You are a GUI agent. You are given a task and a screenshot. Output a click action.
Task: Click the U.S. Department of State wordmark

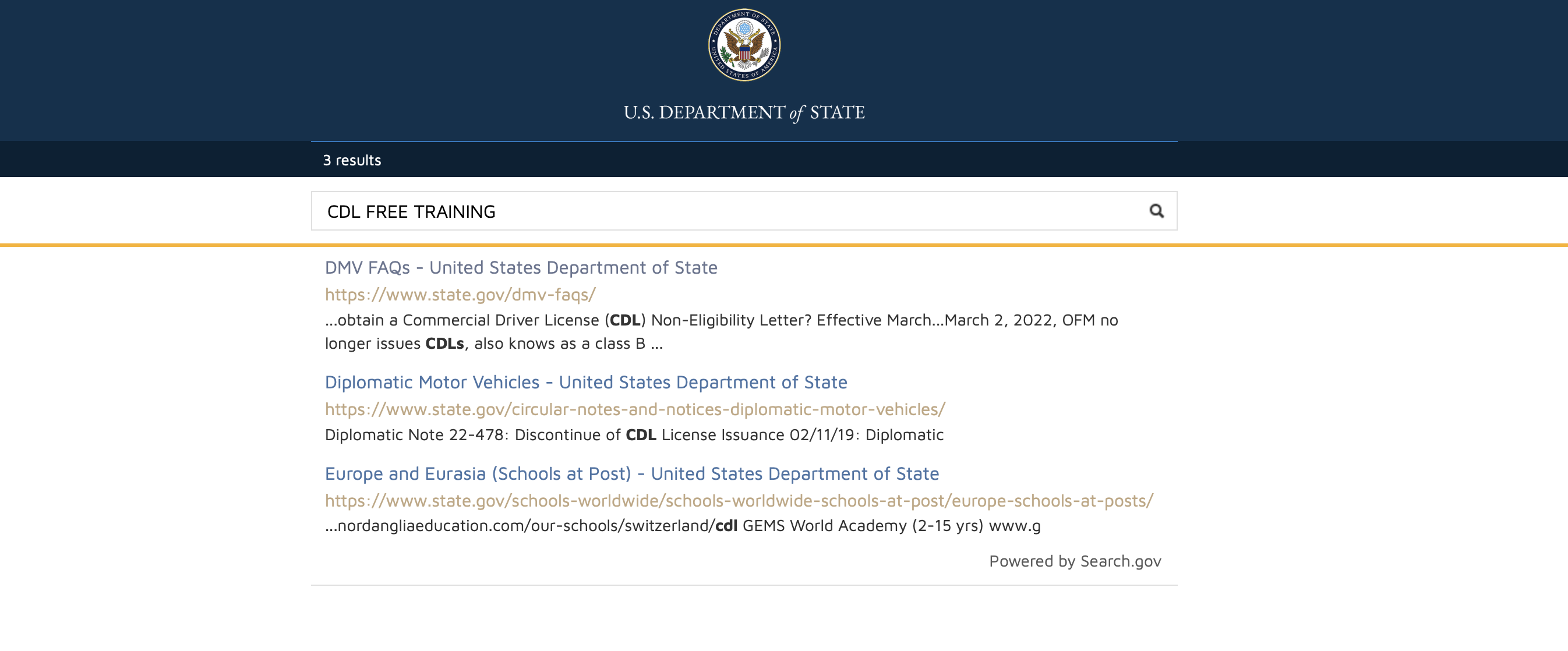[x=744, y=112]
